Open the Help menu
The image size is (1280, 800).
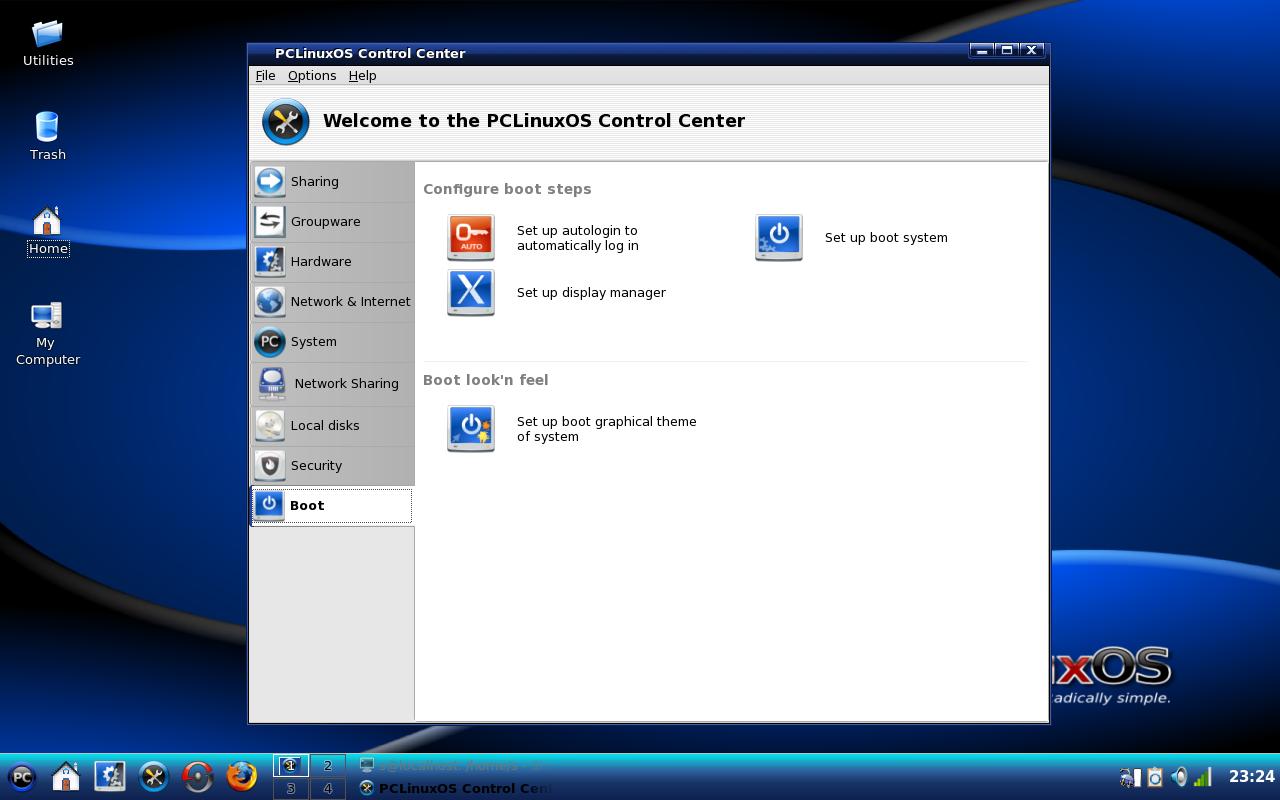coord(362,75)
